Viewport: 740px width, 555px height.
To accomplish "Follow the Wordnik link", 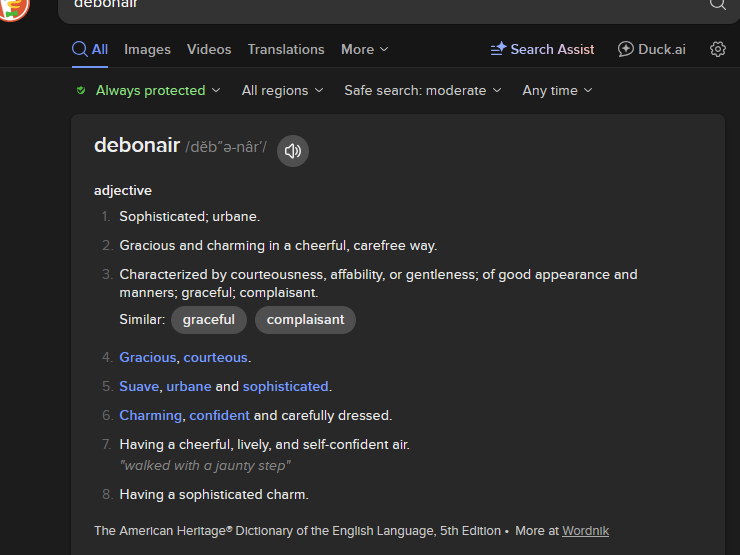I will [585, 531].
